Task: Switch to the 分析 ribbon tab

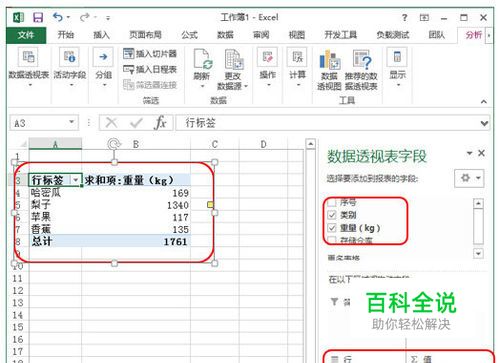Action: pyautogui.click(x=473, y=35)
